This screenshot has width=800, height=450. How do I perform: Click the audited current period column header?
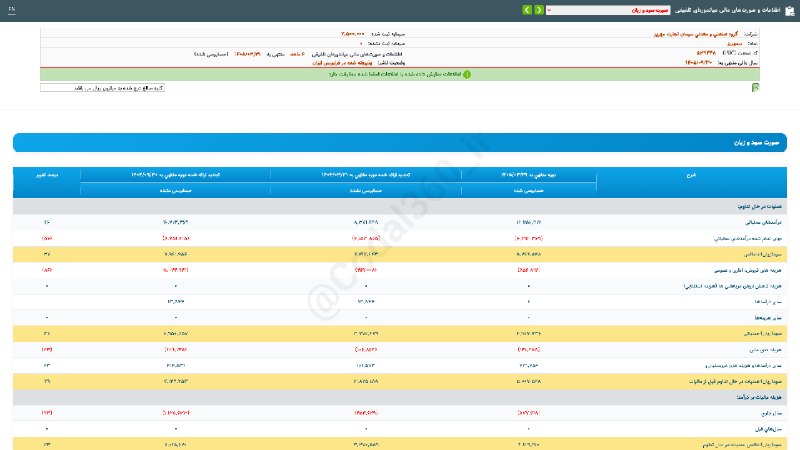click(x=529, y=175)
